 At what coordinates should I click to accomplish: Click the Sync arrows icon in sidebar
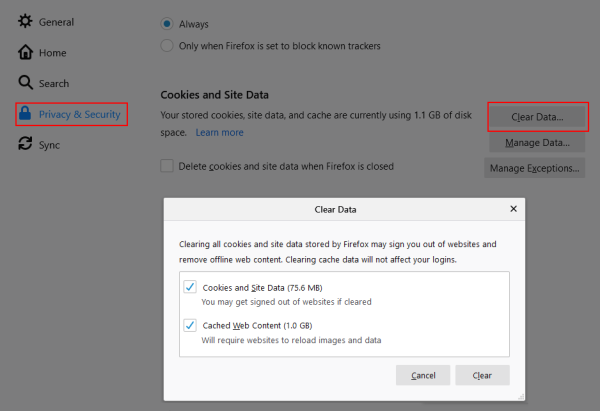[25, 144]
